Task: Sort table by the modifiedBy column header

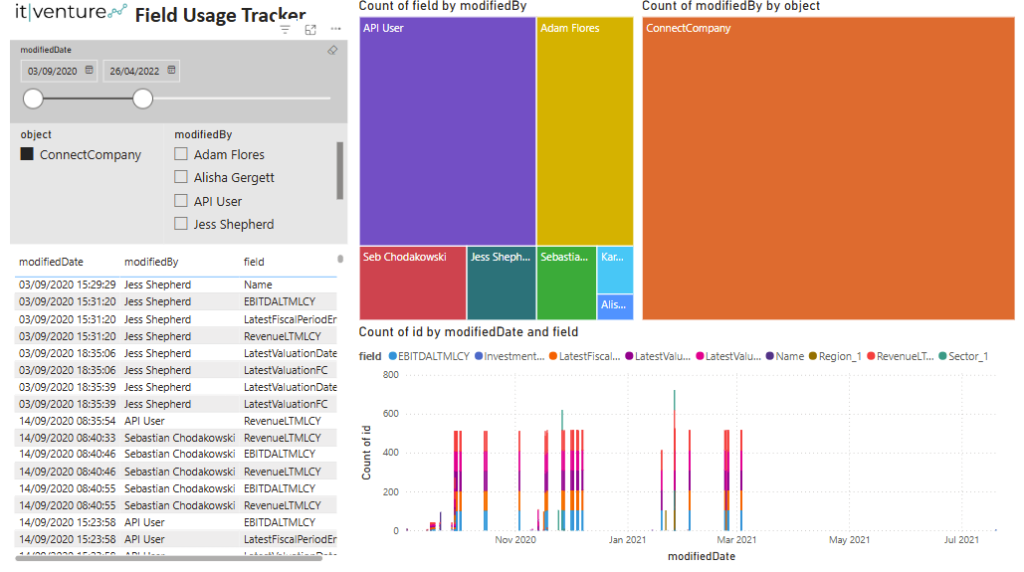Action: 151,262
